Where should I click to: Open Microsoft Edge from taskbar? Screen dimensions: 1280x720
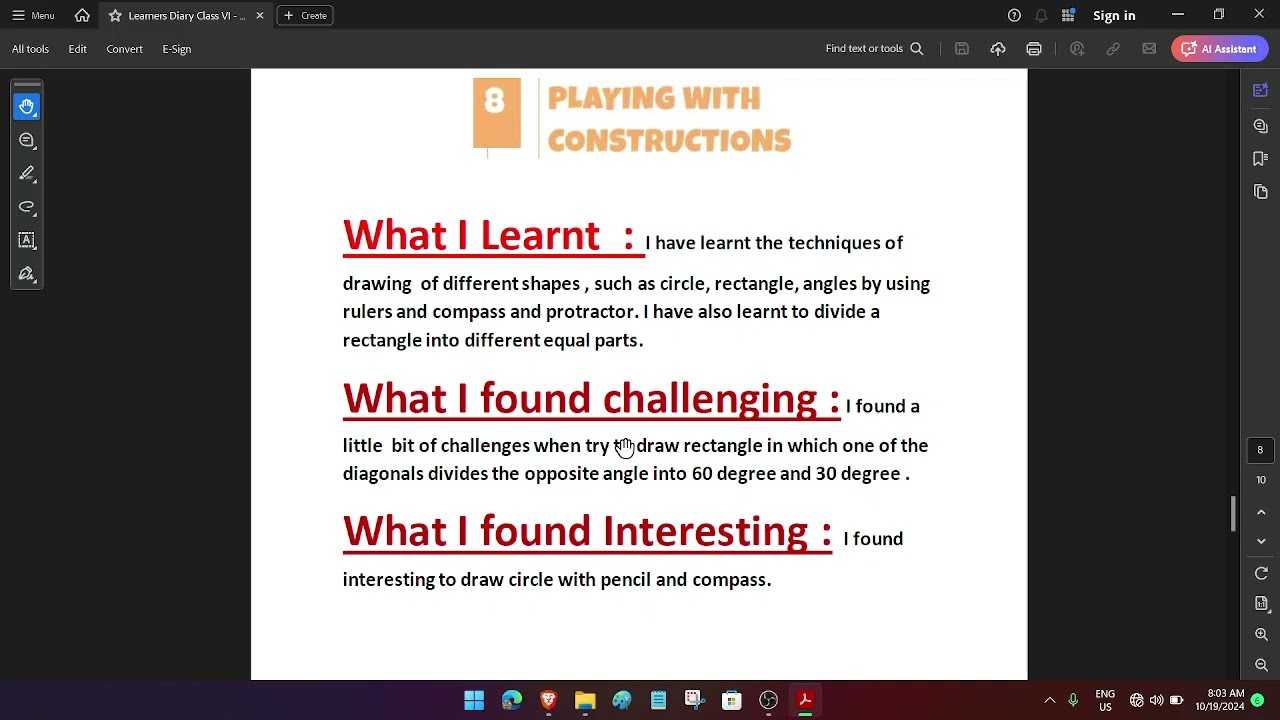511,700
